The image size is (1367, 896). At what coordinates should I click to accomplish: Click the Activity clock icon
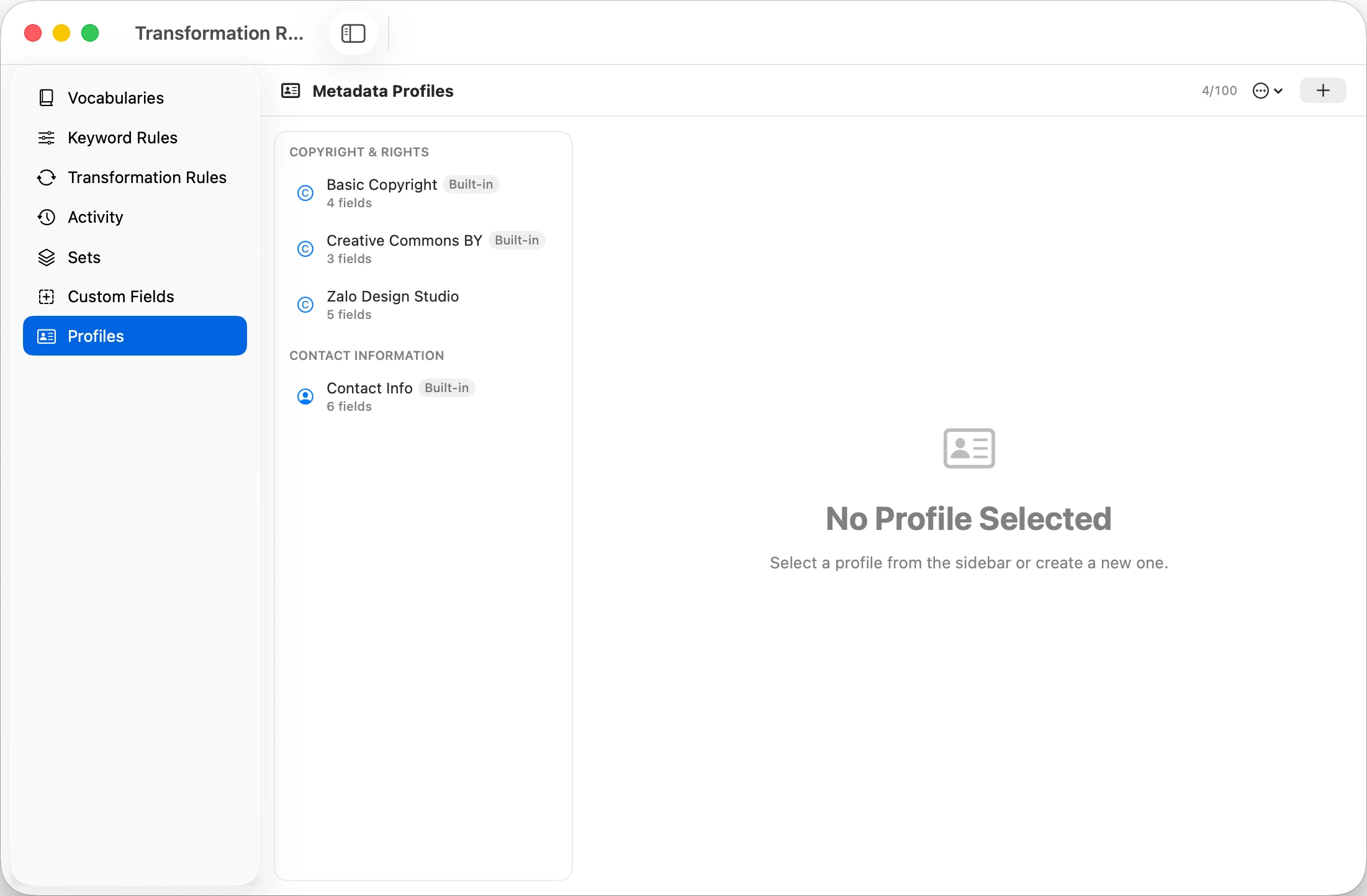point(47,217)
